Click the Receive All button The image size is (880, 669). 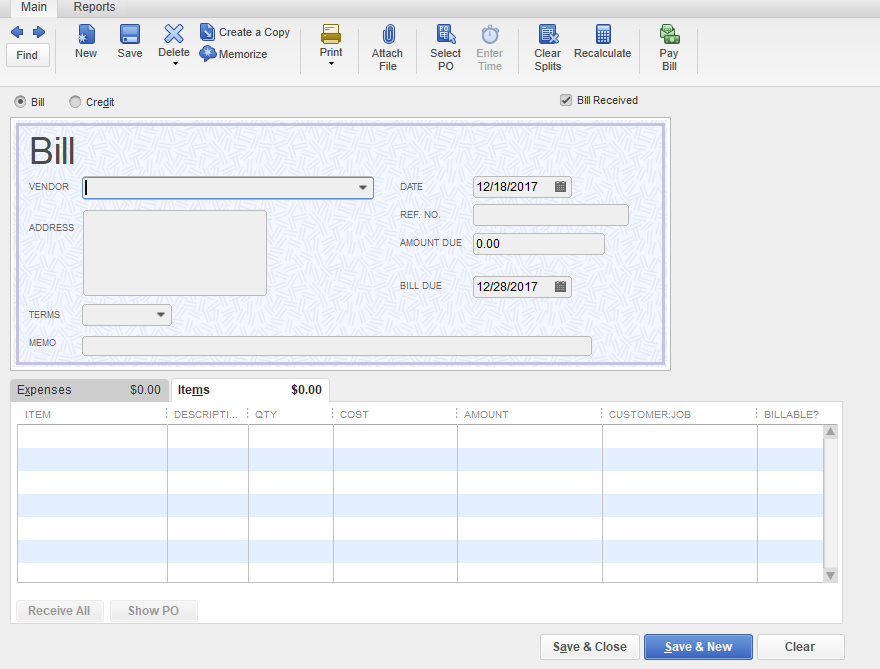(x=59, y=611)
